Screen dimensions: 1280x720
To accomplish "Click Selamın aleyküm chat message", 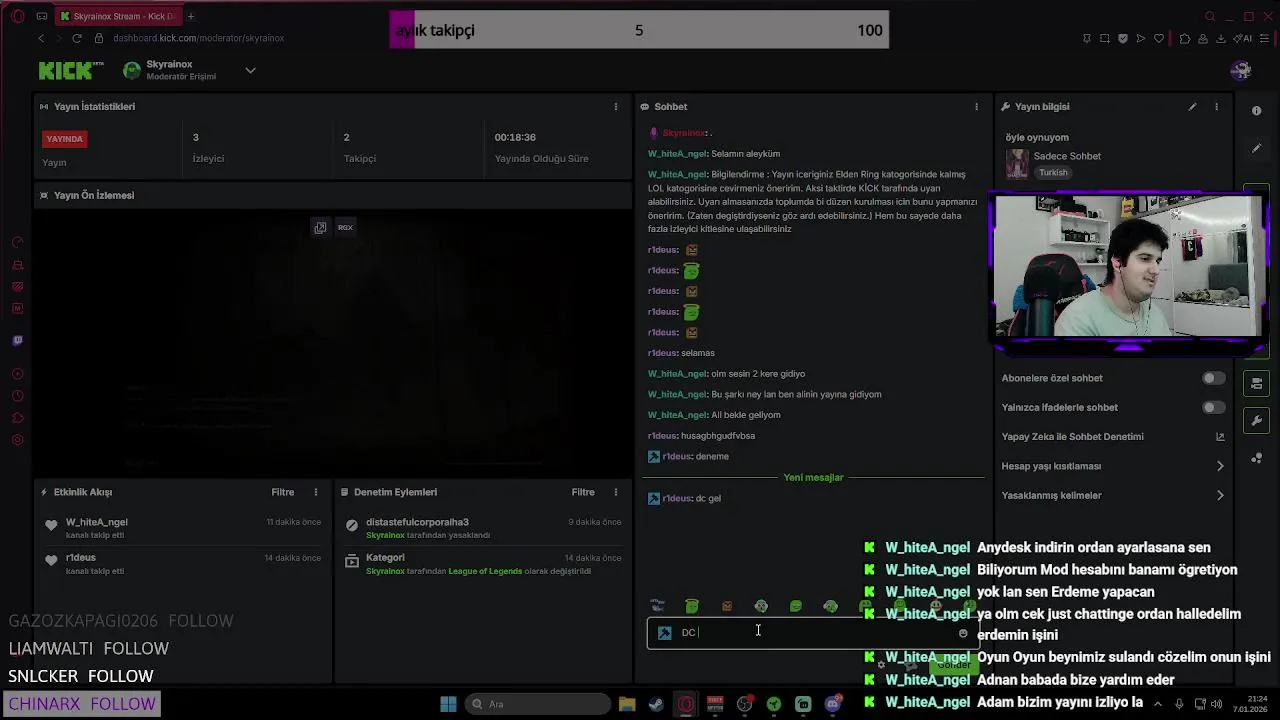I will pyautogui.click(x=745, y=154).
